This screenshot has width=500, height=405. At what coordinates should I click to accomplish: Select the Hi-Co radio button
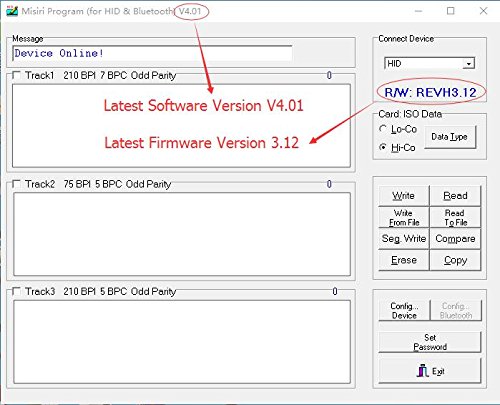tap(383, 147)
